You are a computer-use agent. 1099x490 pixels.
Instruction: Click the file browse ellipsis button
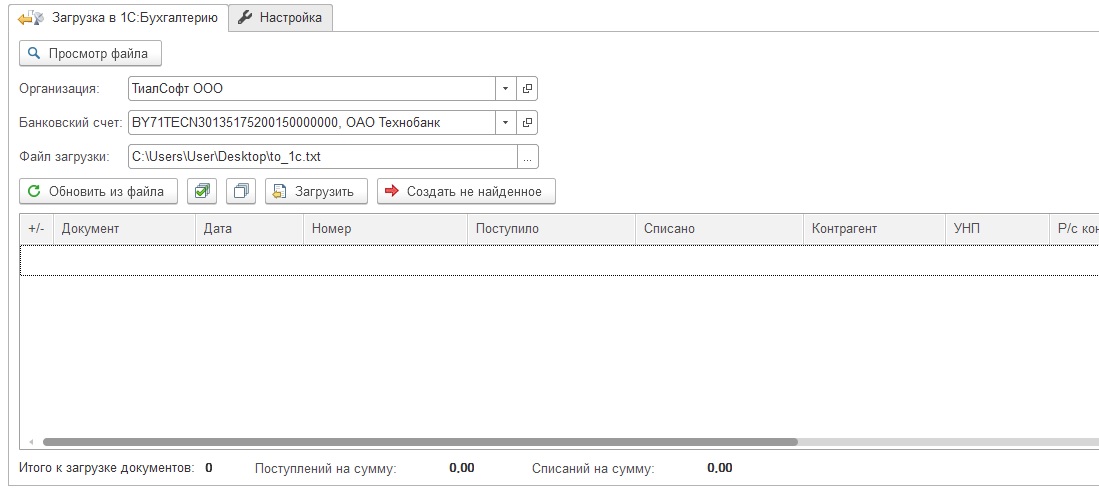click(528, 157)
